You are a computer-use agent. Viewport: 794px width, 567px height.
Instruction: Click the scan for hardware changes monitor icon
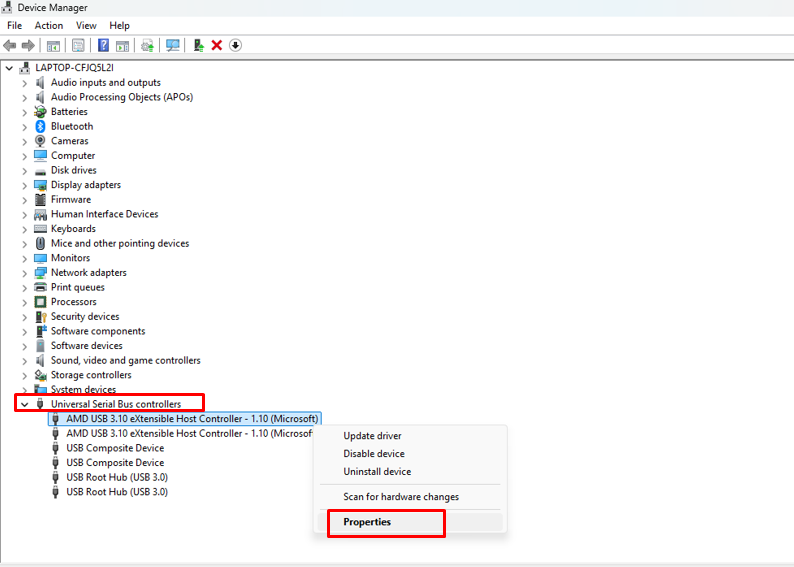[173, 45]
